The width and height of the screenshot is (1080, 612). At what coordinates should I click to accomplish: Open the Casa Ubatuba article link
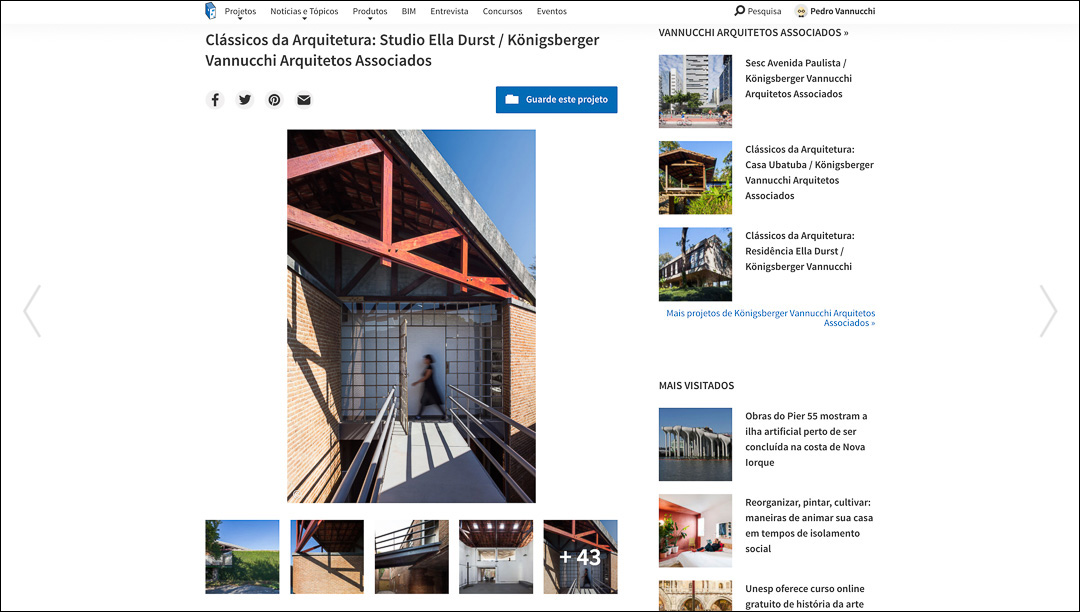pyautogui.click(x=809, y=172)
